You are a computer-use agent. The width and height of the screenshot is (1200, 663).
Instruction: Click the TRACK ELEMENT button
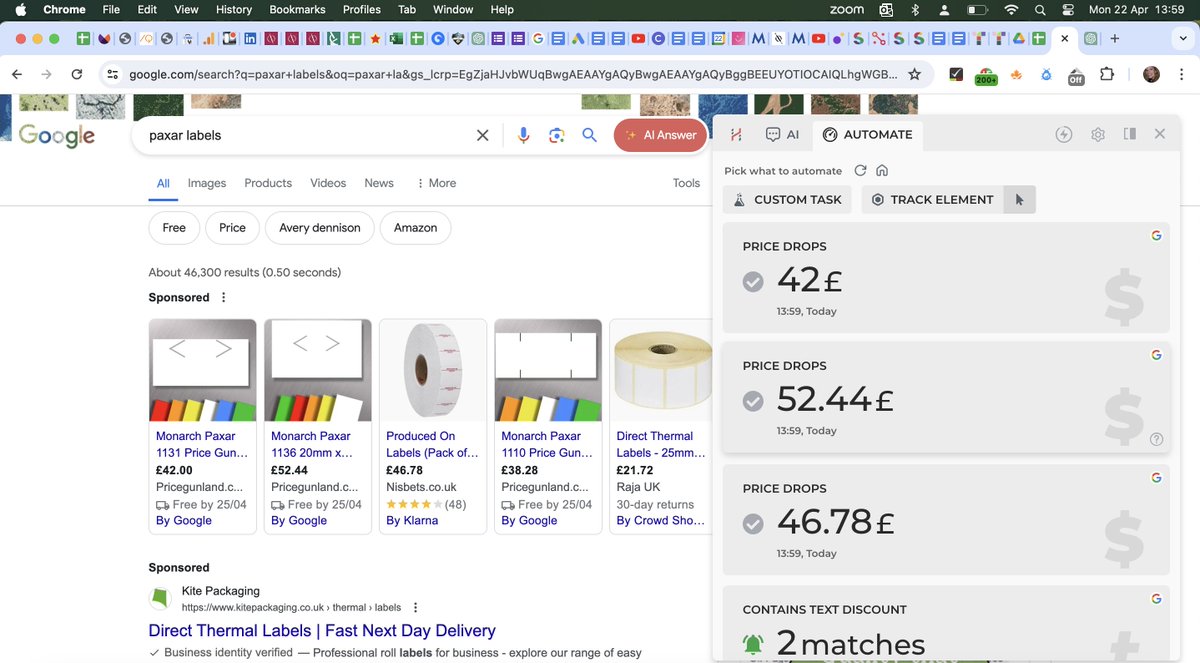[x=932, y=199]
